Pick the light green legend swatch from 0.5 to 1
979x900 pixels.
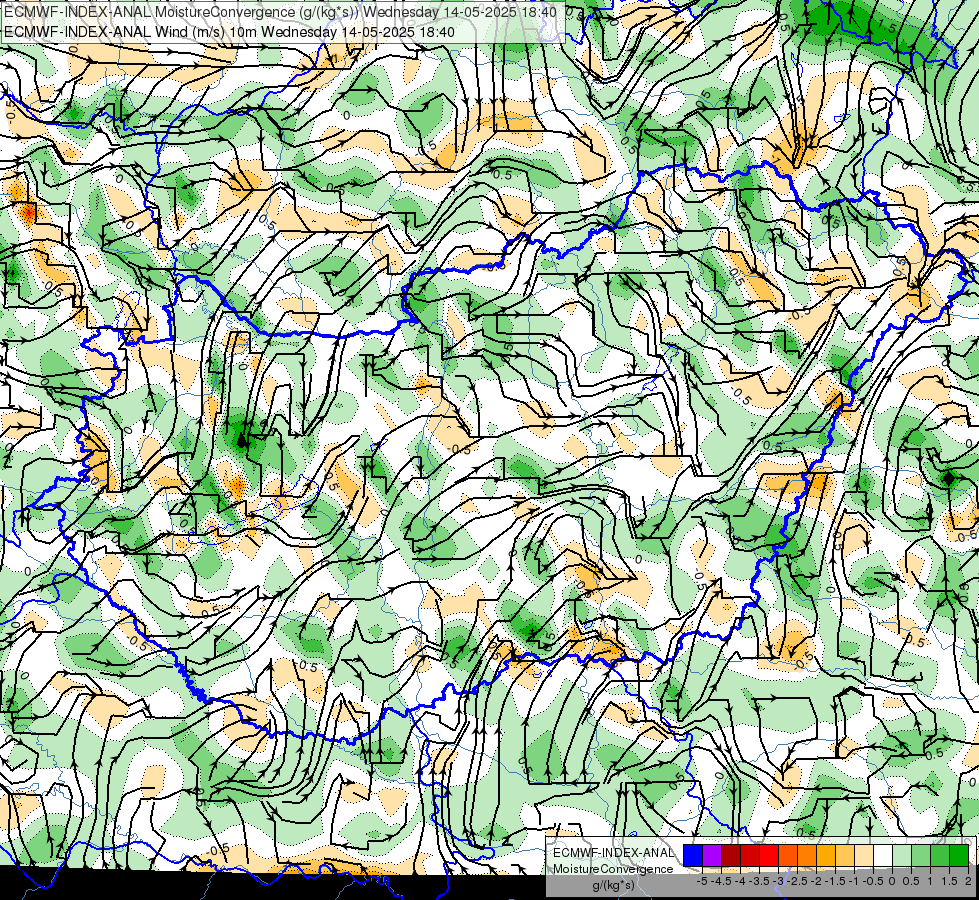921,856
